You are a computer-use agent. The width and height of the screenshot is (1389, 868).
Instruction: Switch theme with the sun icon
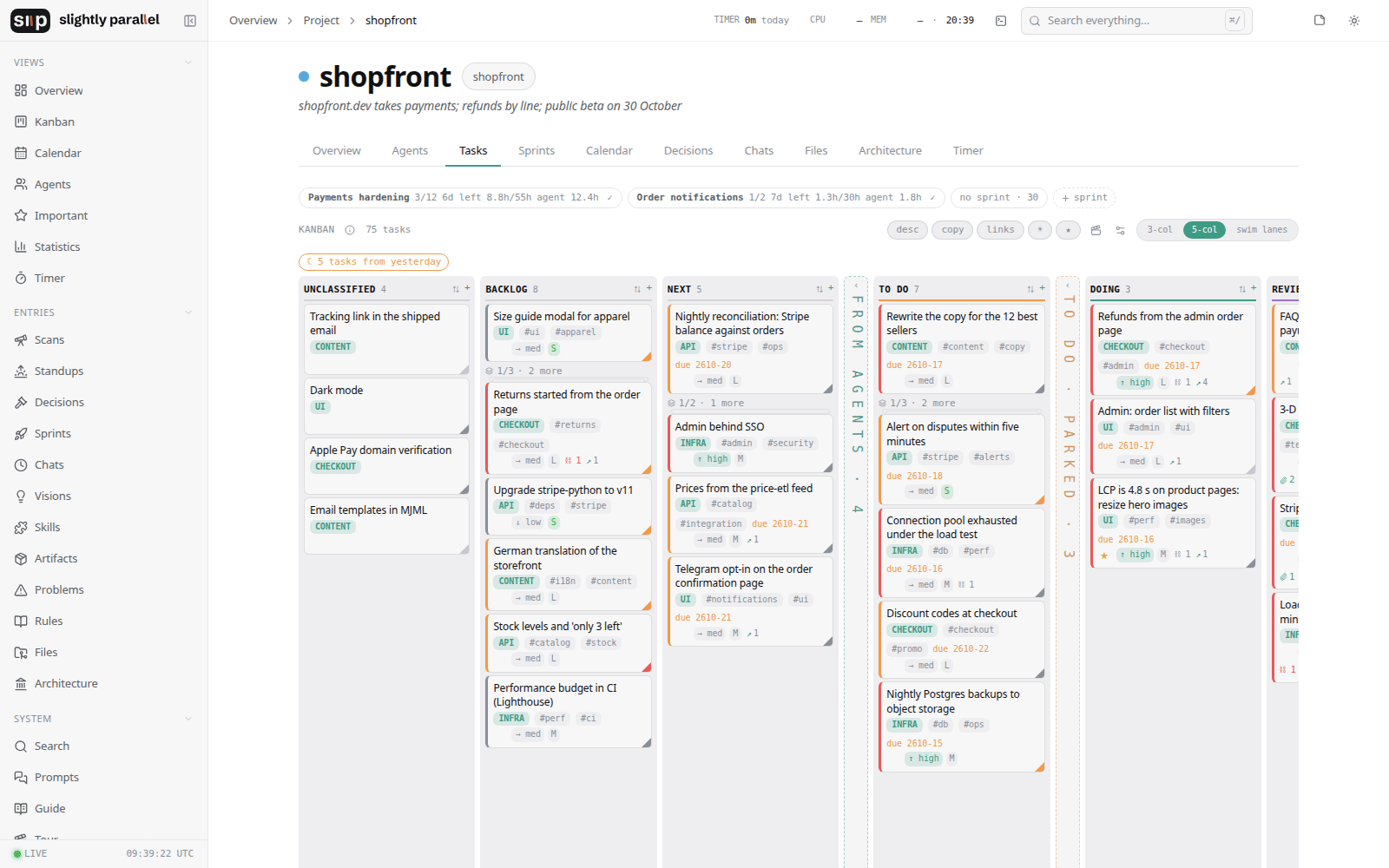[x=1354, y=21]
